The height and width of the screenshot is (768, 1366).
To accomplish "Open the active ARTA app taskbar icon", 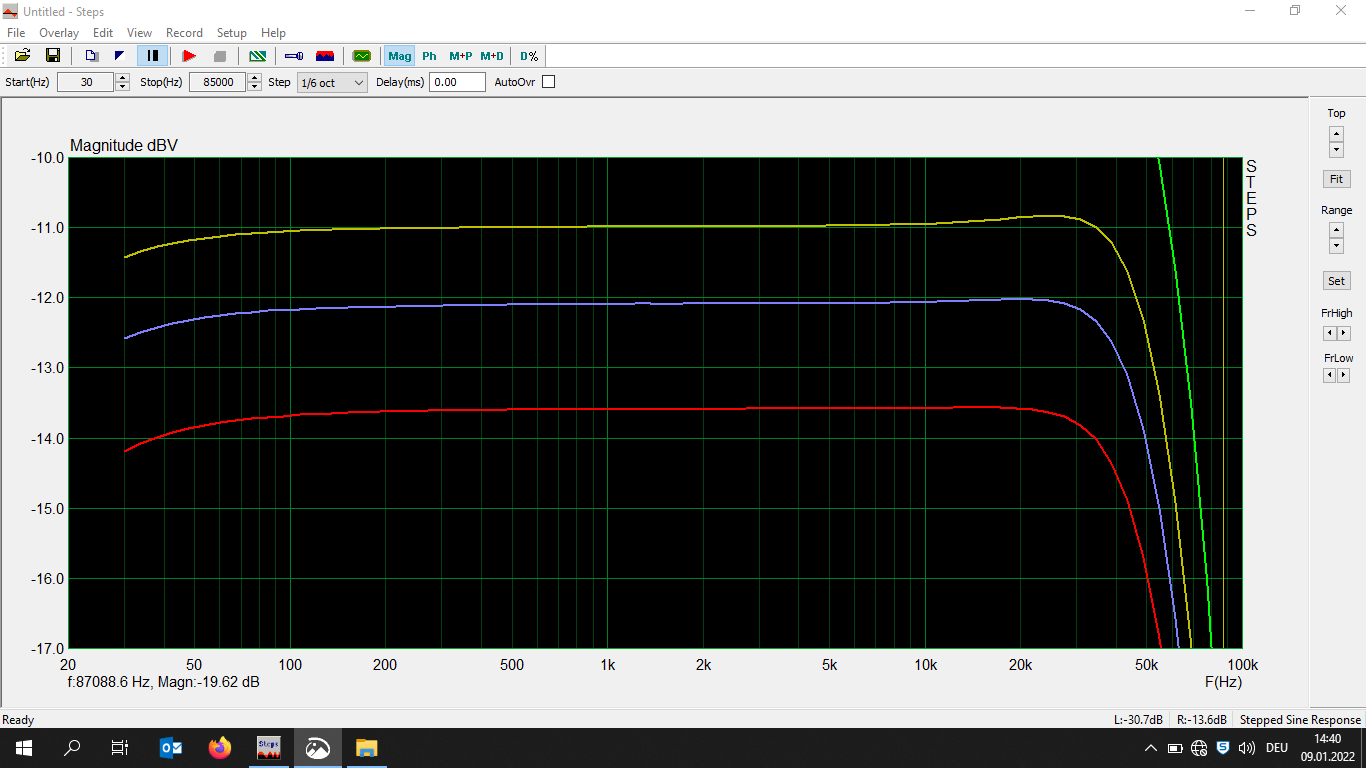I will click(x=317, y=748).
